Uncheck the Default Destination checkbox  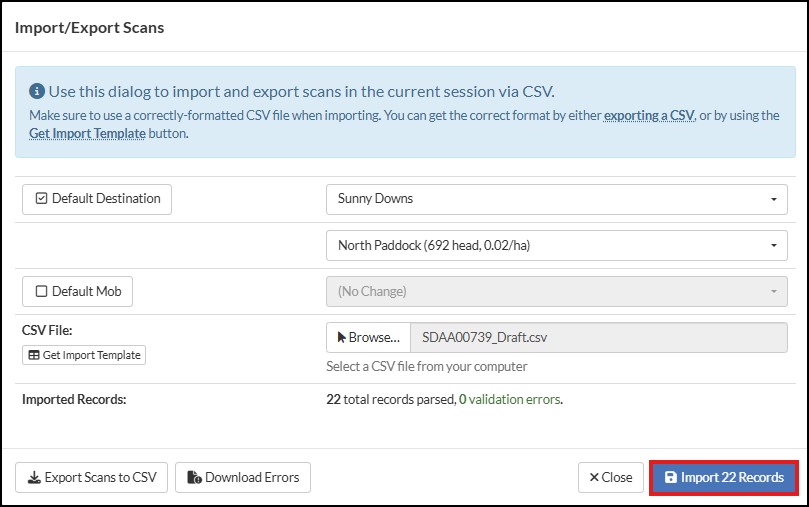(42, 199)
